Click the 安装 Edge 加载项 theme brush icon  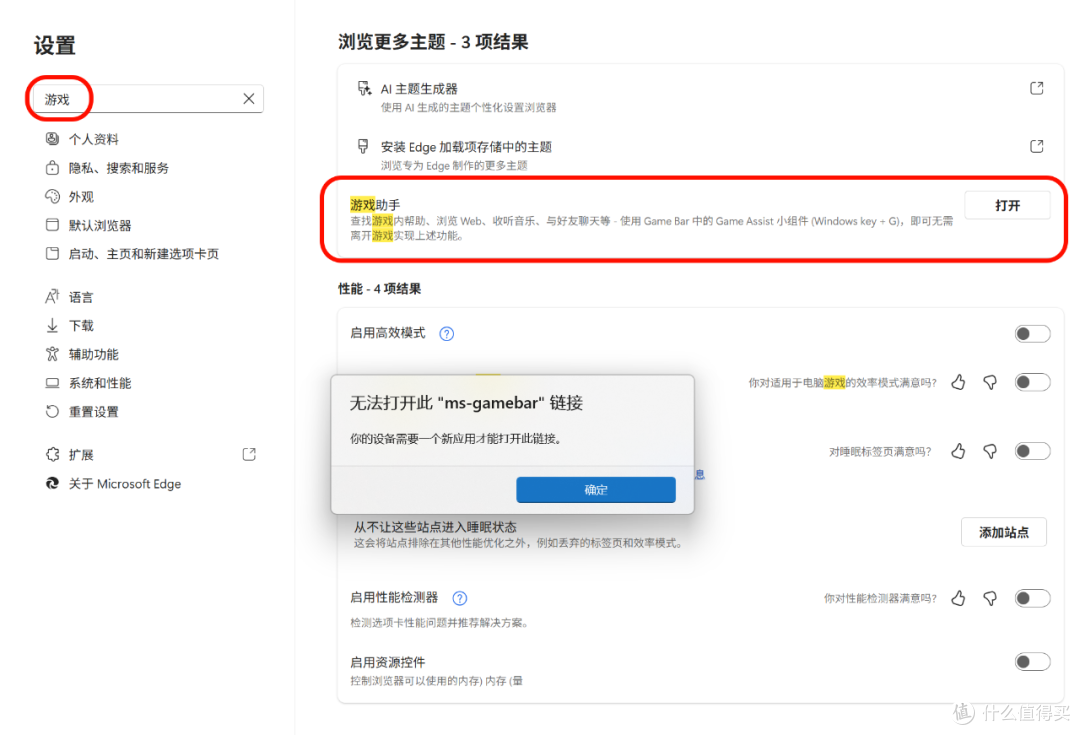(x=363, y=146)
